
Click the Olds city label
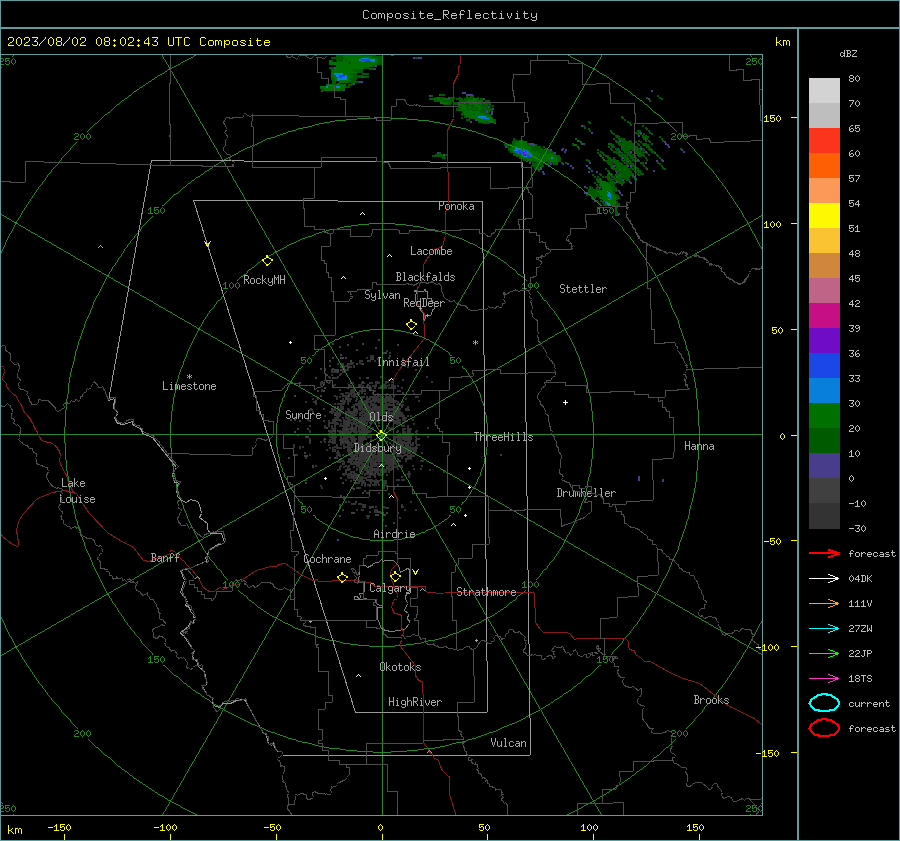coord(381,417)
